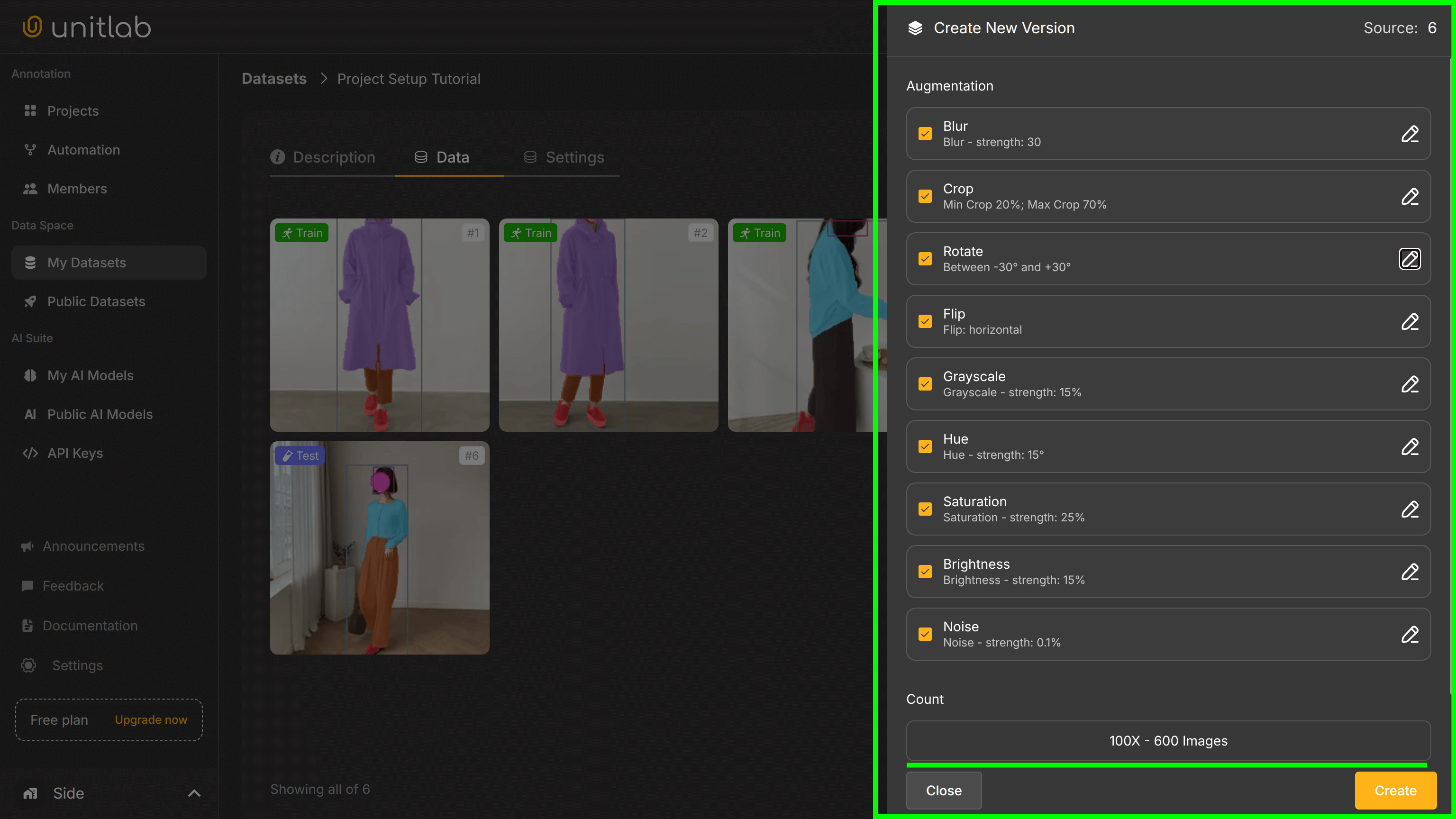This screenshot has height=819, width=1456.
Task: Edit the Blur augmentation strength
Action: pos(1410,134)
